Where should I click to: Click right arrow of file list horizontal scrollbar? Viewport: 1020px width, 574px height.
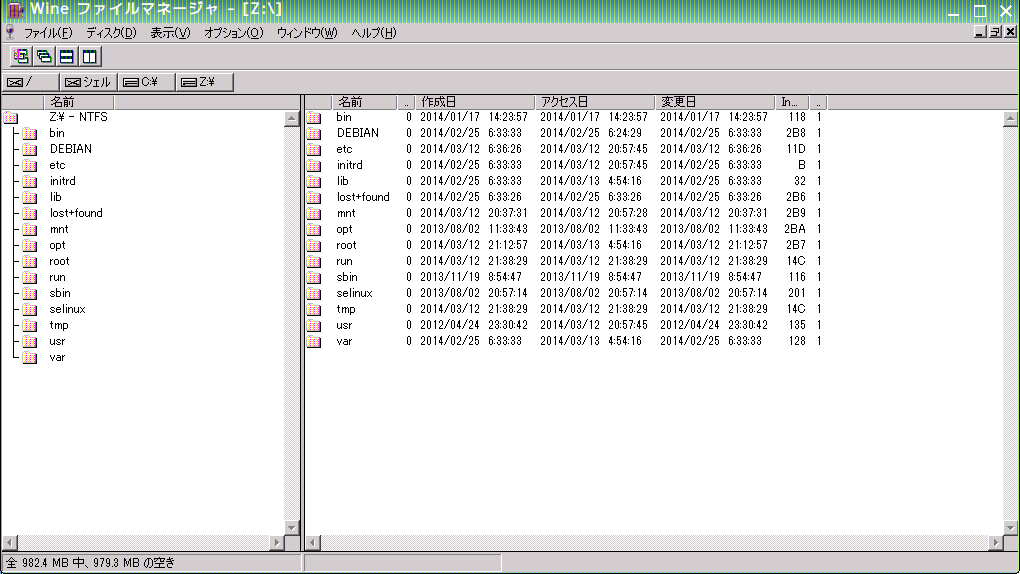pos(996,542)
